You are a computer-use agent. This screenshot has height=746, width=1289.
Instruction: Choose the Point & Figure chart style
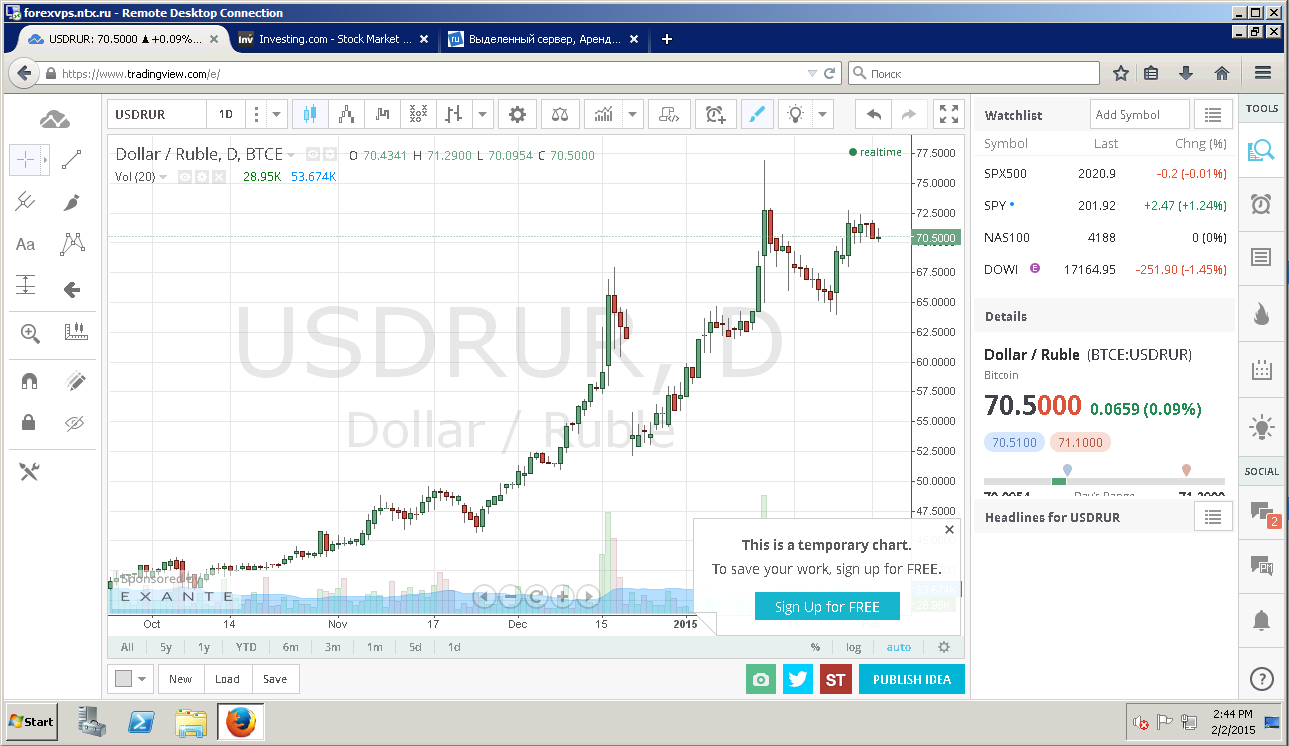coord(417,114)
